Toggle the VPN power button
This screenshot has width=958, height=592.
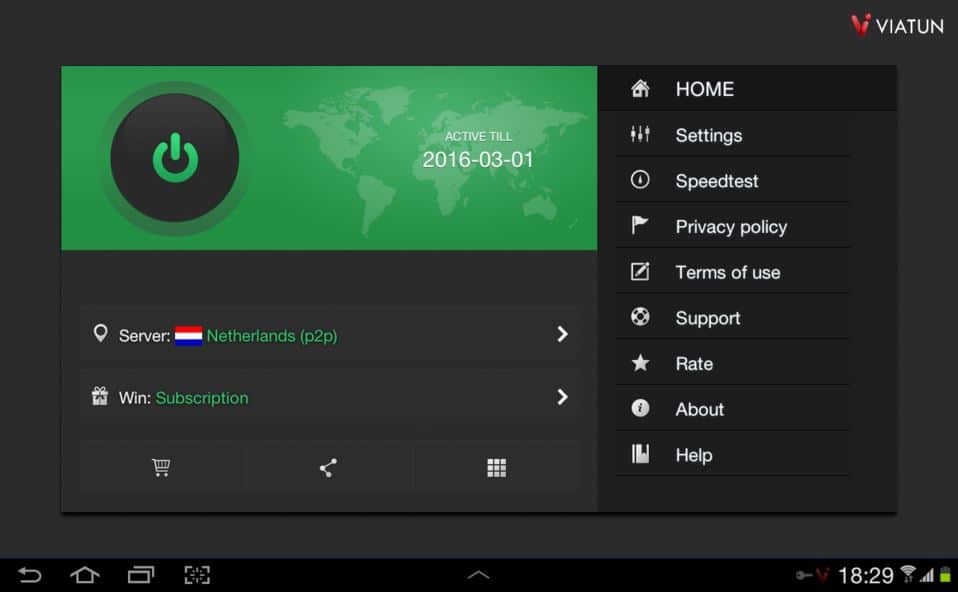click(x=175, y=158)
